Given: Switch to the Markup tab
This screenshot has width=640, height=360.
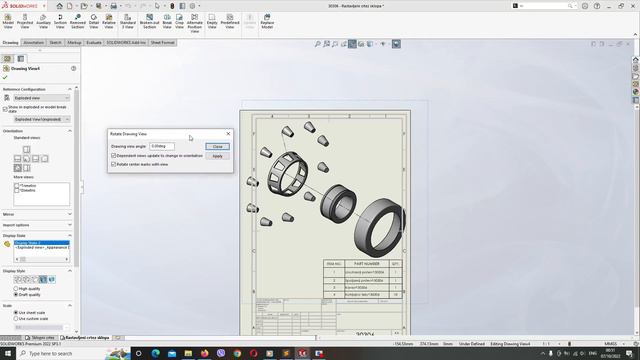Looking at the screenshot, I should click(74, 42).
